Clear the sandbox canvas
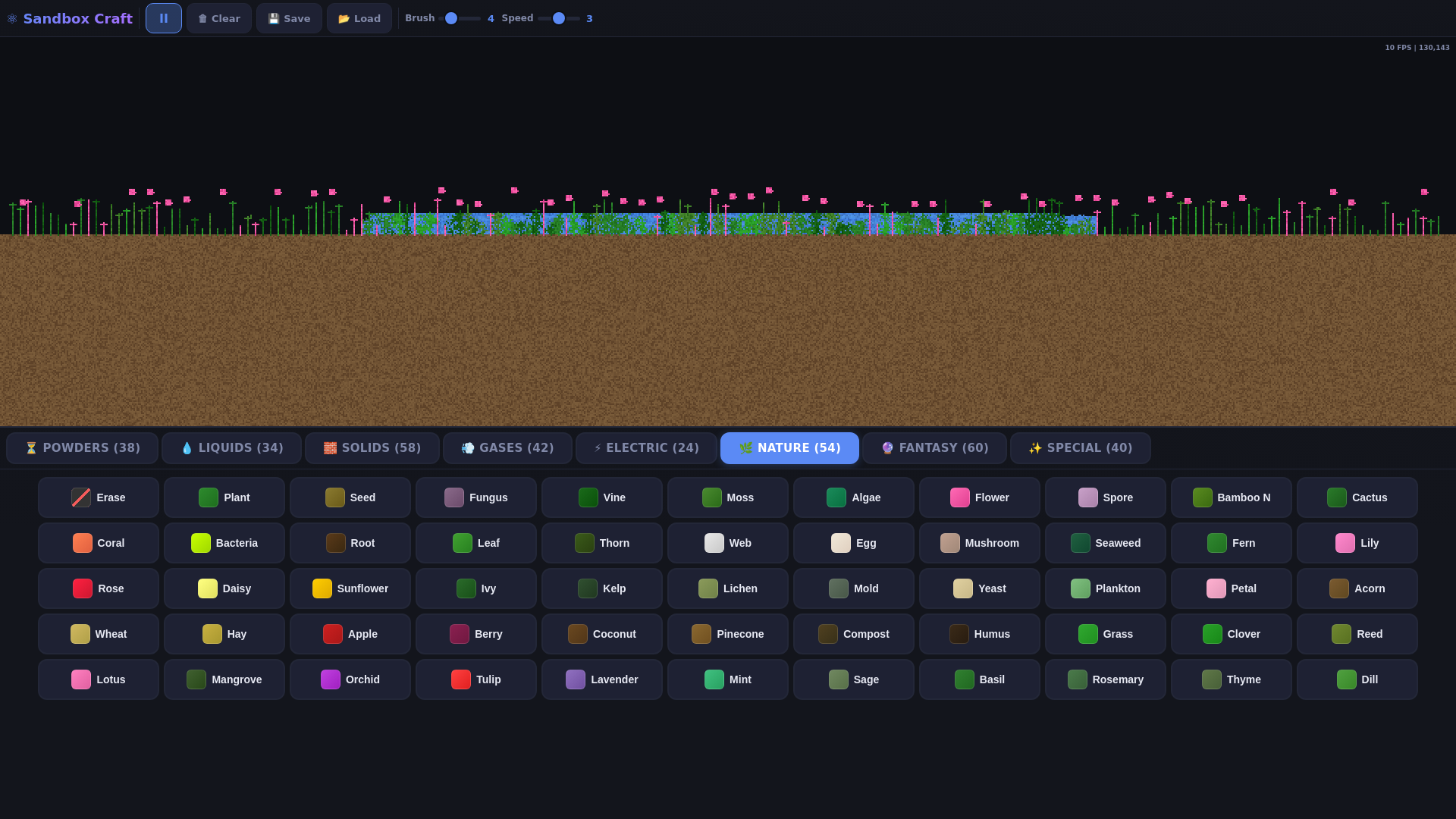 (x=219, y=18)
